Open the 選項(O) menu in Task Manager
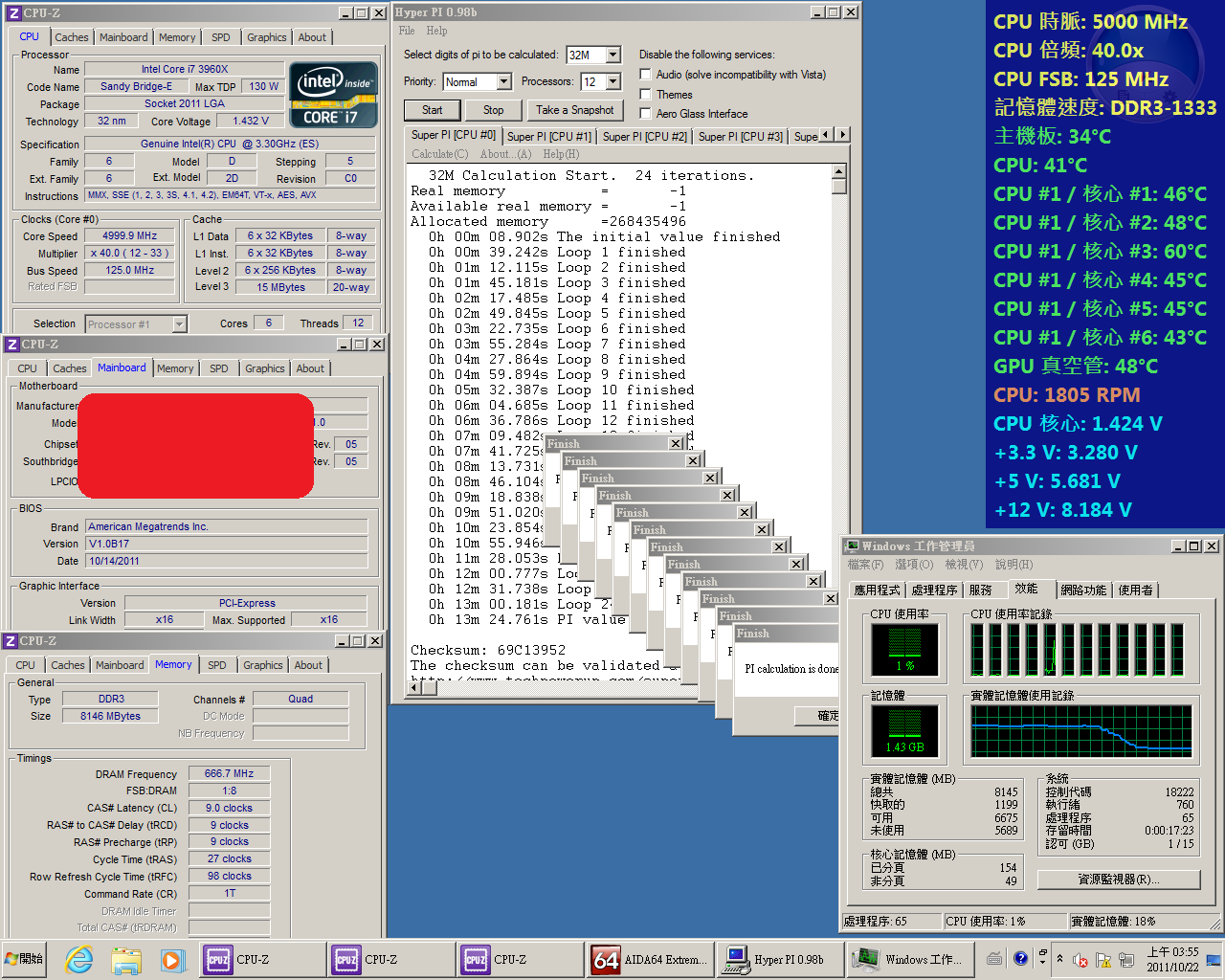This screenshot has width=1225, height=980. pos(914,565)
